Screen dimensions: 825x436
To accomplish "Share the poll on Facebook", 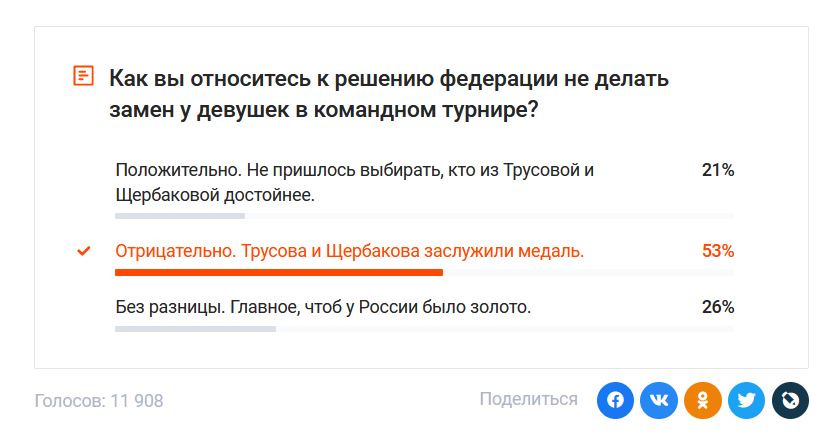I will tap(616, 401).
